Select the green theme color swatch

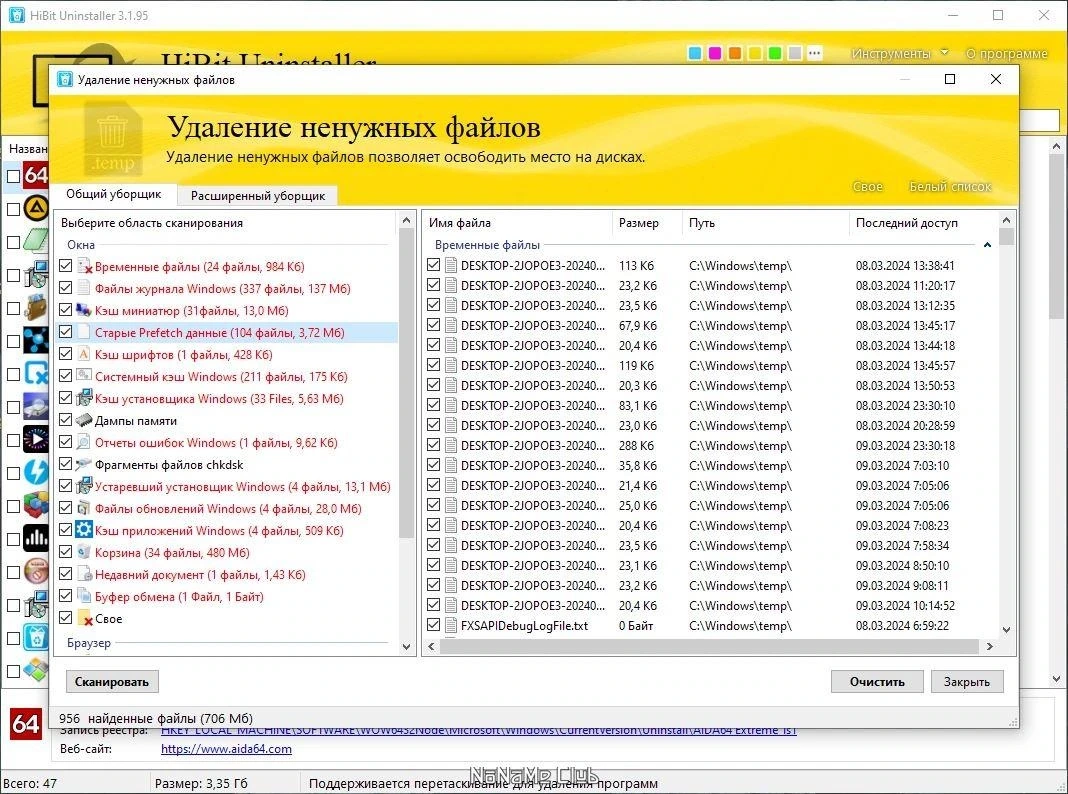(x=774, y=53)
